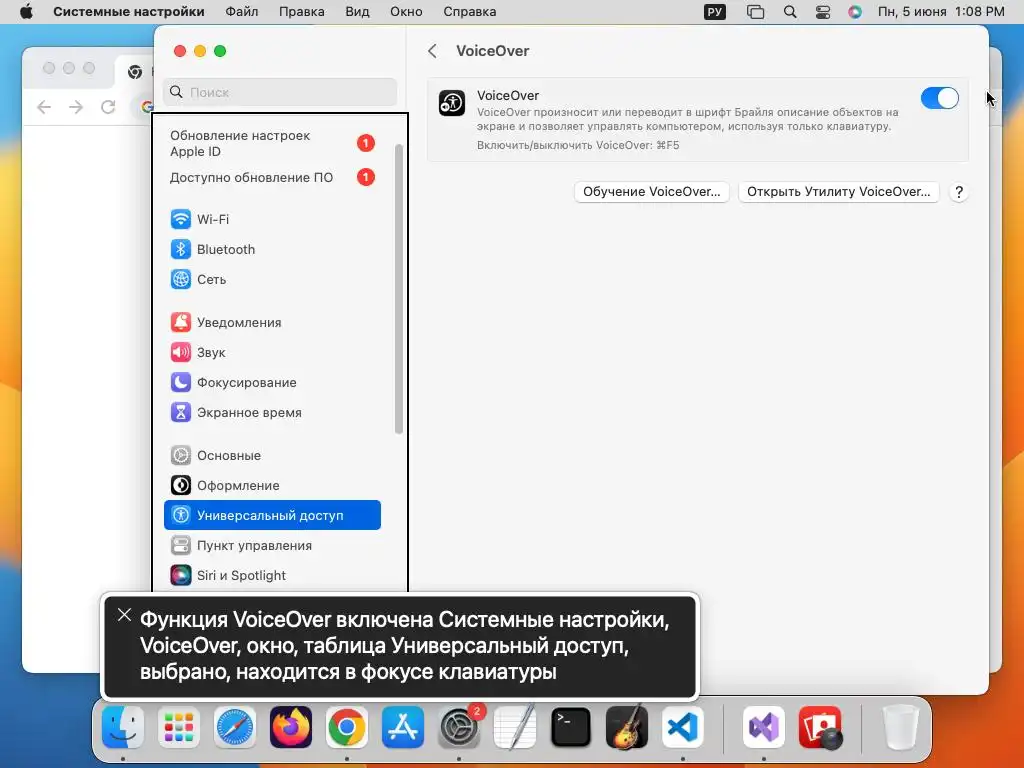Click Stage Manager icon in the menu bar
The height and width of the screenshot is (768, 1024).
tap(756, 12)
